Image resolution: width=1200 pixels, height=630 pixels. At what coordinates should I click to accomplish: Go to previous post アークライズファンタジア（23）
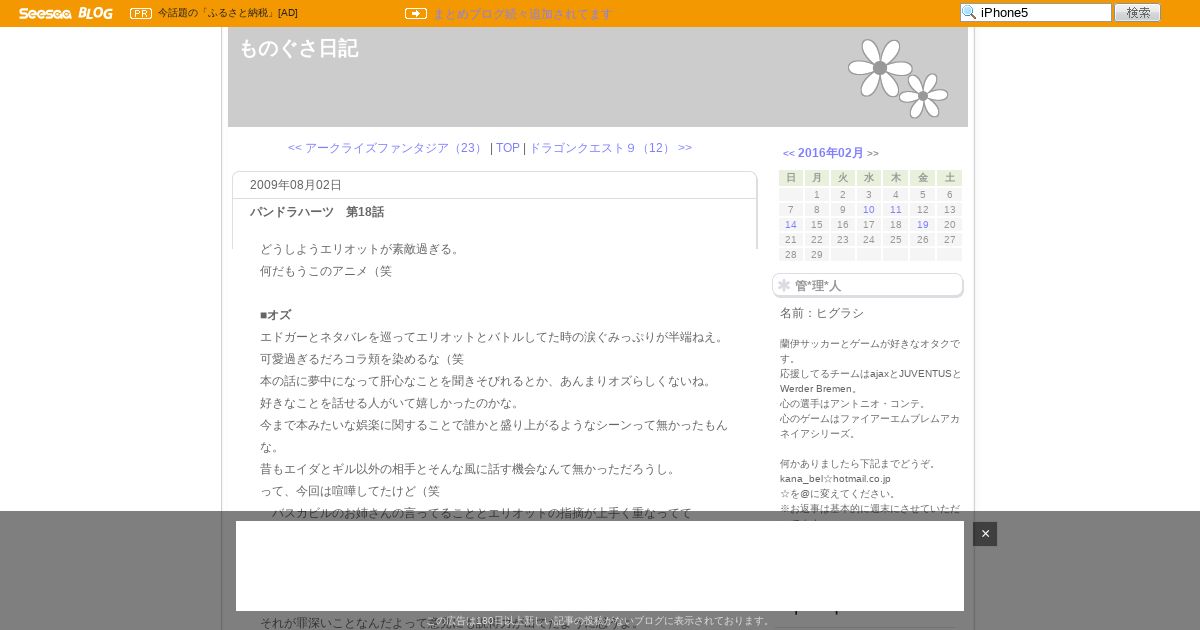point(388,148)
